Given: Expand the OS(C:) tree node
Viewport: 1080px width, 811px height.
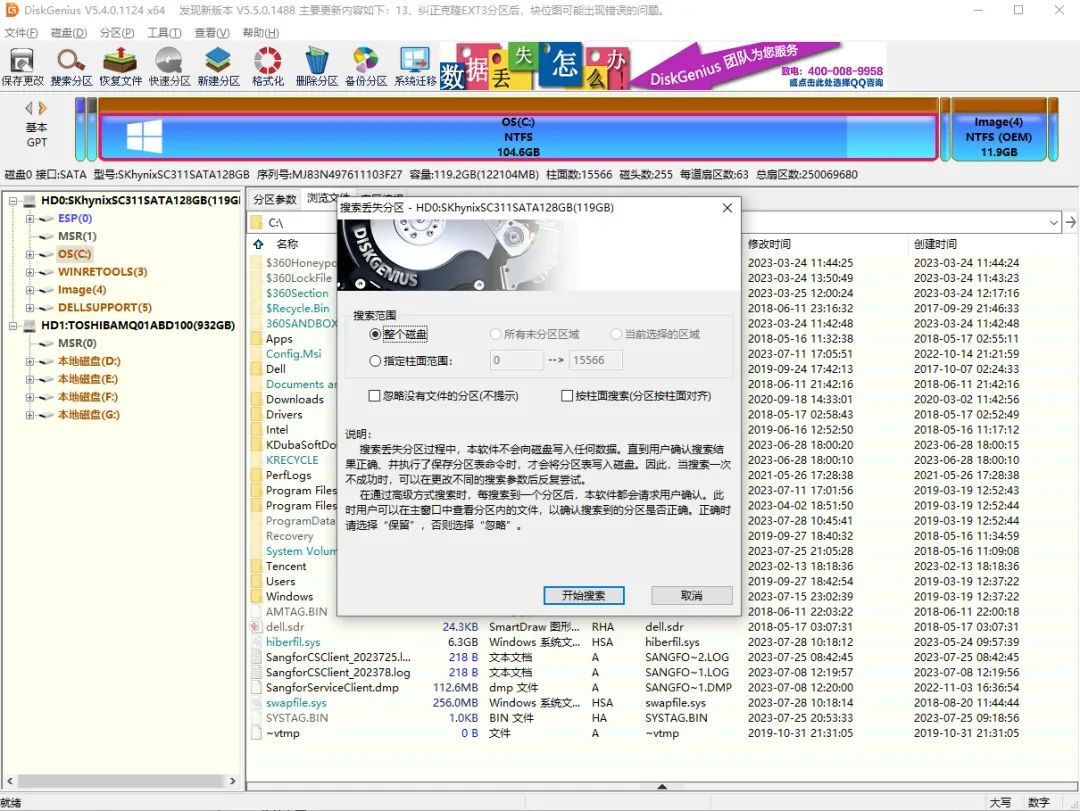Looking at the screenshot, I should tap(30, 254).
